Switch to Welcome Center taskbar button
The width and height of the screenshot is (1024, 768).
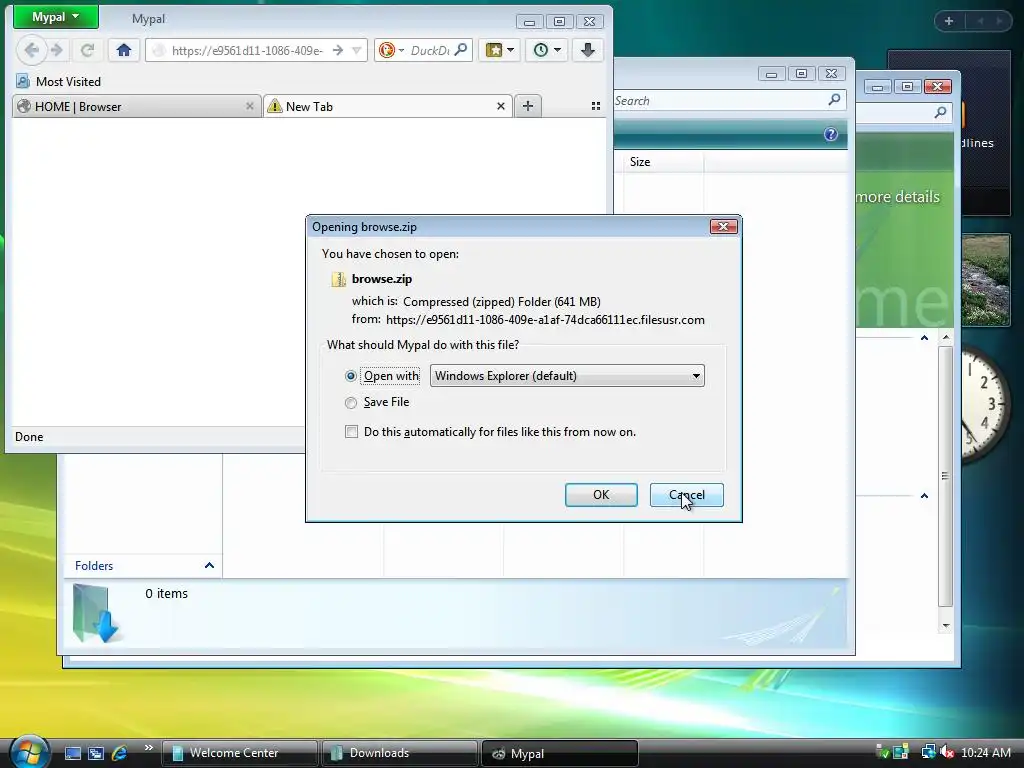239,753
